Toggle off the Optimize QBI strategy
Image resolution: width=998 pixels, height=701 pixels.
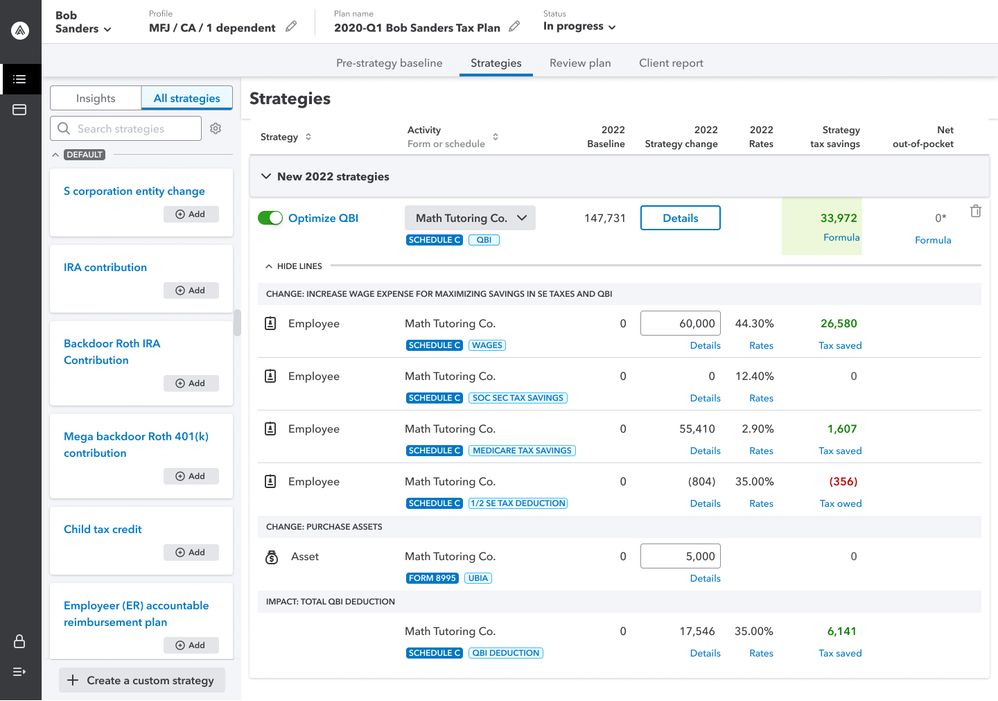click(x=270, y=218)
